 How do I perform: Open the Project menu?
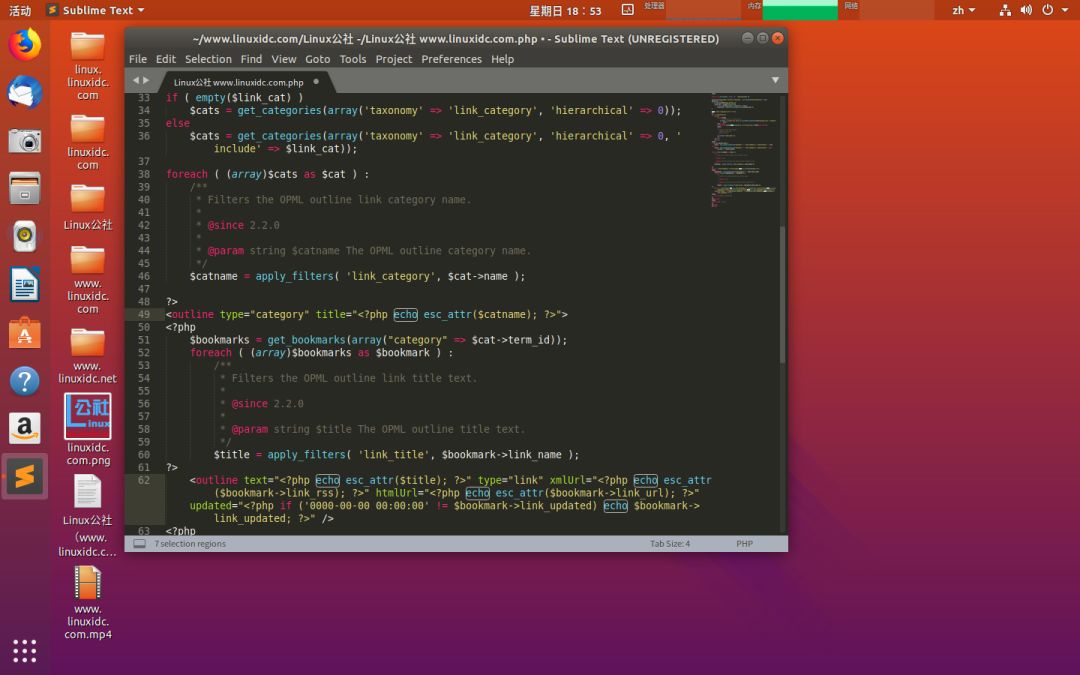coord(393,59)
